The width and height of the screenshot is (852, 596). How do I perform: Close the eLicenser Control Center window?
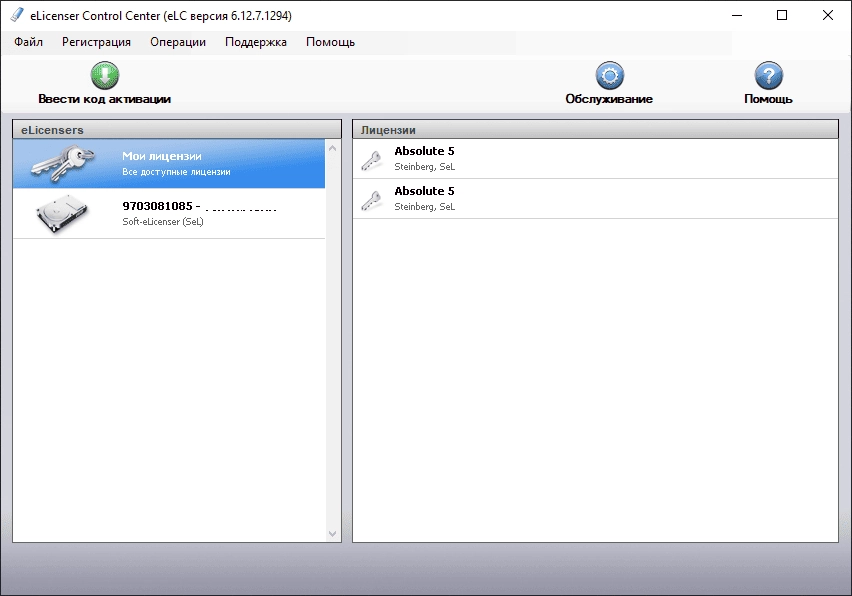point(828,15)
